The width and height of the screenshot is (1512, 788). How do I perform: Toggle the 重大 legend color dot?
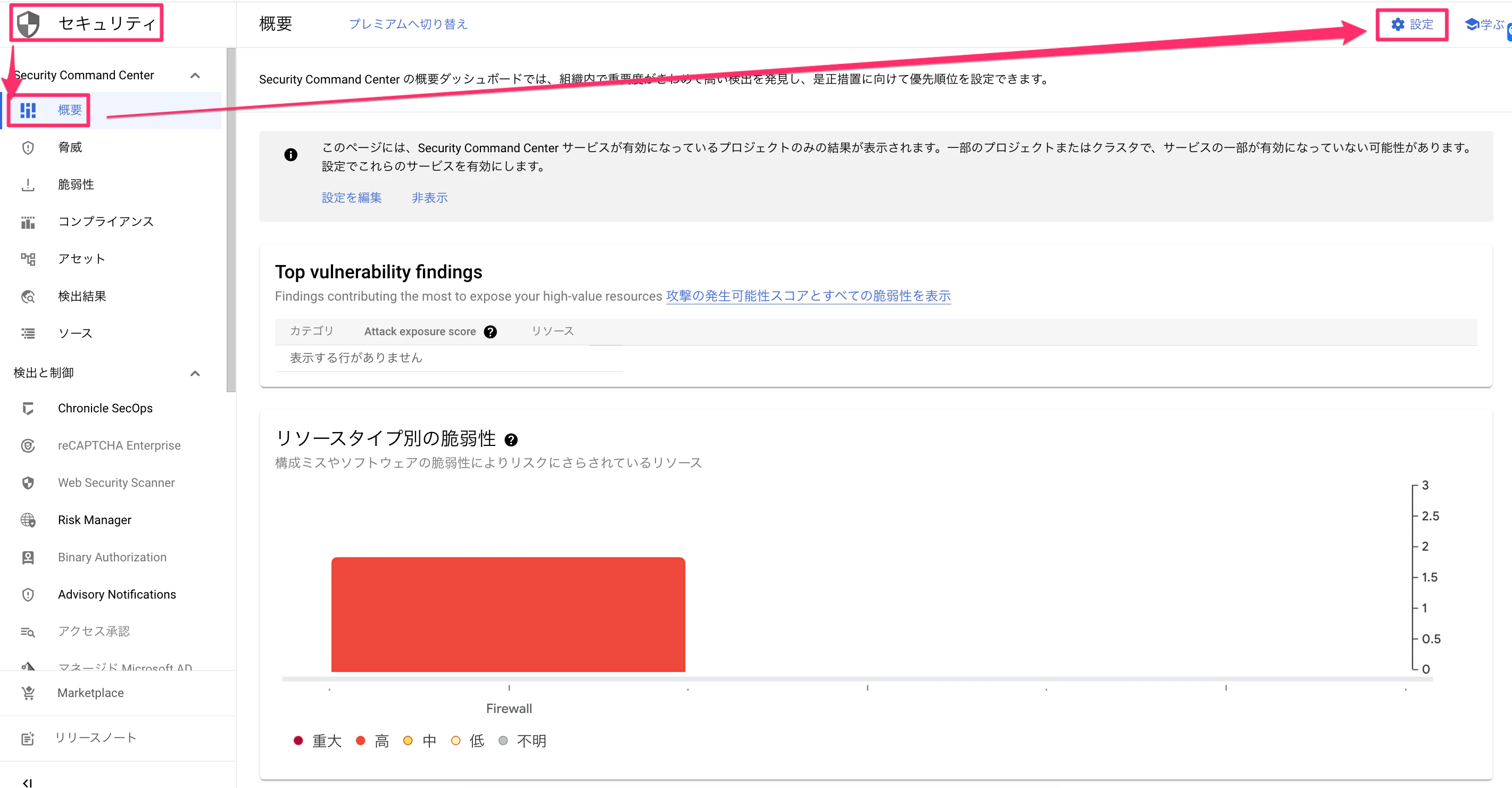tap(298, 741)
